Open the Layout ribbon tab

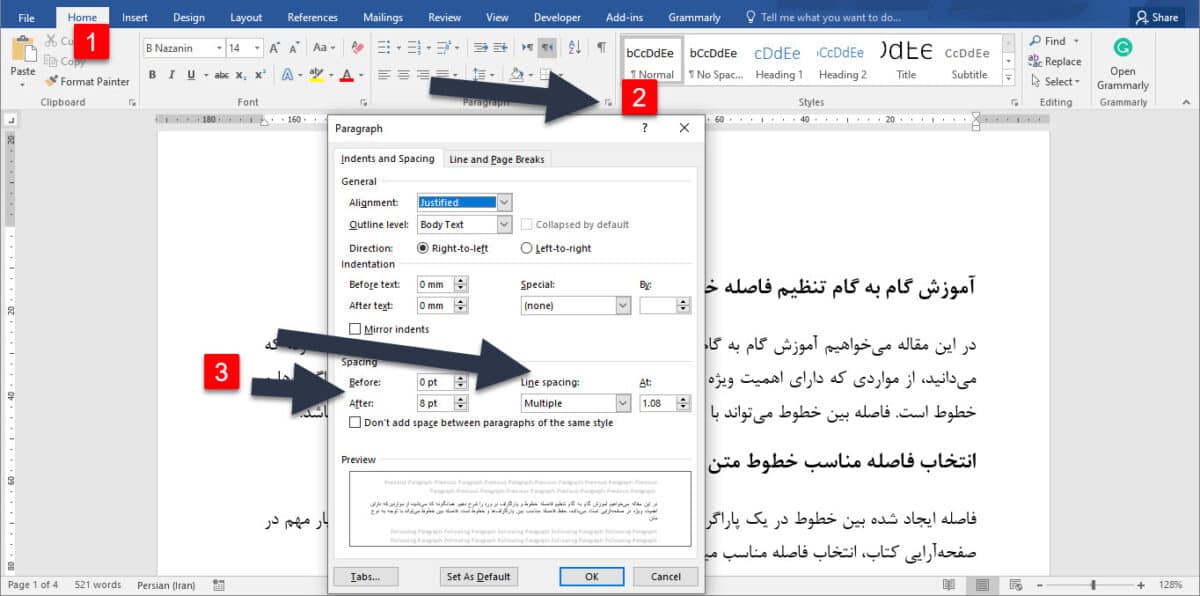(246, 17)
